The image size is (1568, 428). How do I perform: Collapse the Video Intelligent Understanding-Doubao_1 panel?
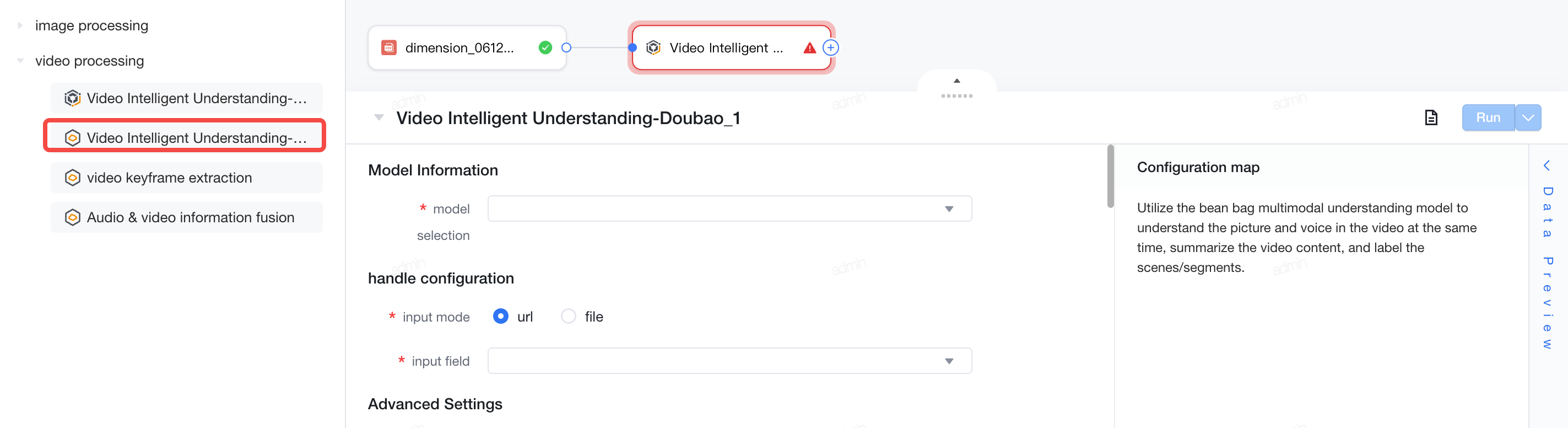click(379, 117)
